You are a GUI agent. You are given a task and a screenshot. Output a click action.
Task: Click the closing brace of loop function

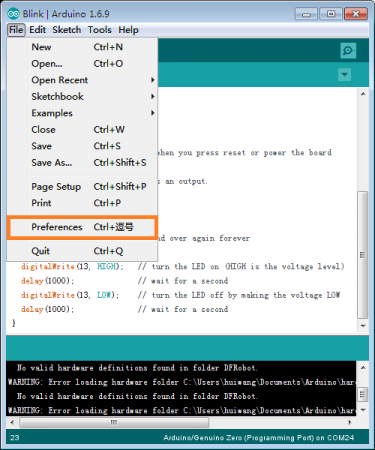pyautogui.click(x=14, y=323)
